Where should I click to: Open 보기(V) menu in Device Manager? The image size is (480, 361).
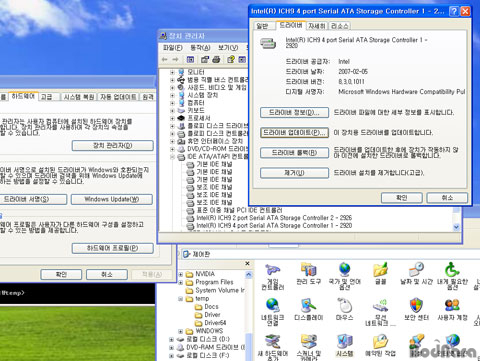[x=228, y=48]
